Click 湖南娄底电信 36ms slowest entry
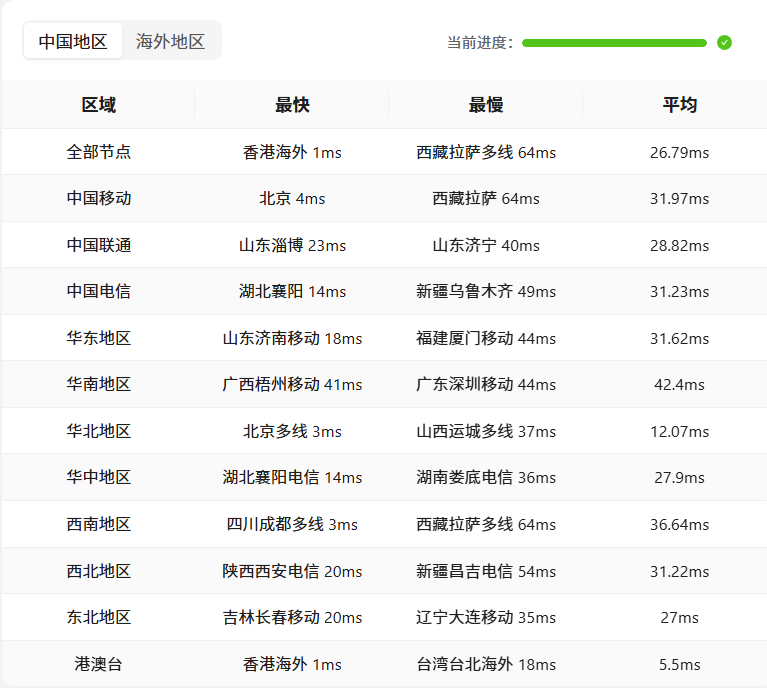Image resolution: width=767 pixels, height=688 pixels. pos(486,477)
